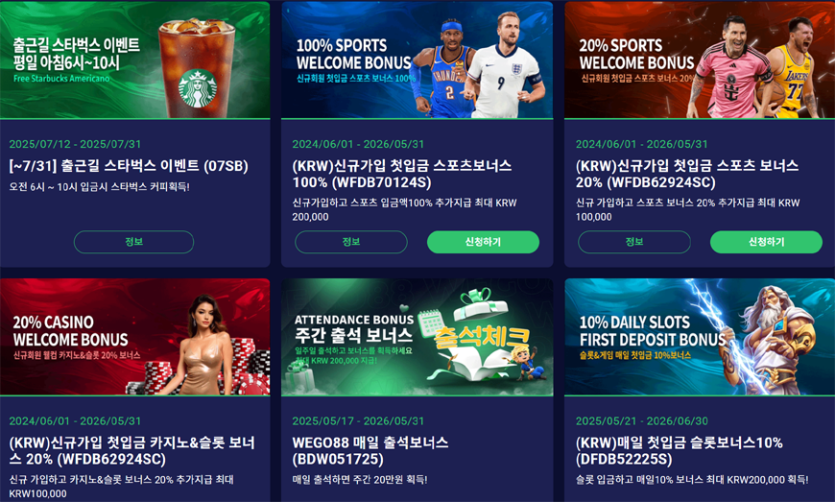The height and width of the screenshot is (502, 835).
Task: Open title 출근길 스타벅스 이벤트 (07SB)
Action: tap(128, 166)
